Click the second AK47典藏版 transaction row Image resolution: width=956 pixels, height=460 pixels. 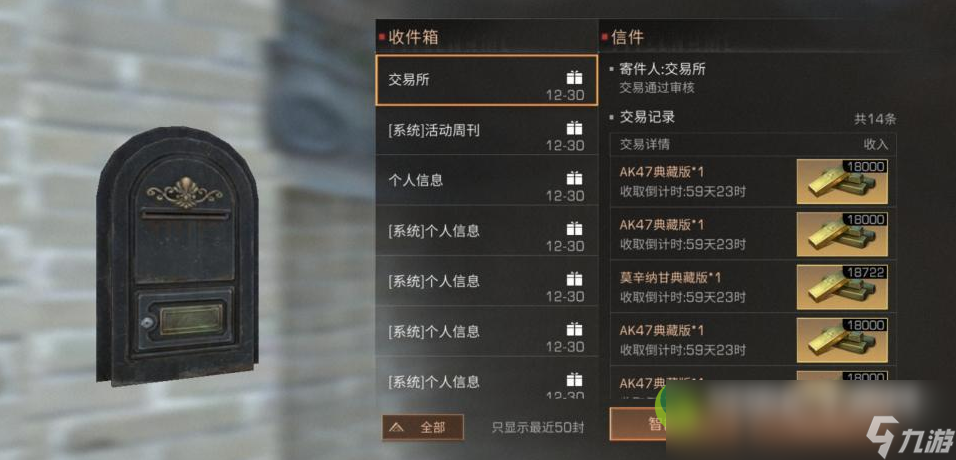753,234
